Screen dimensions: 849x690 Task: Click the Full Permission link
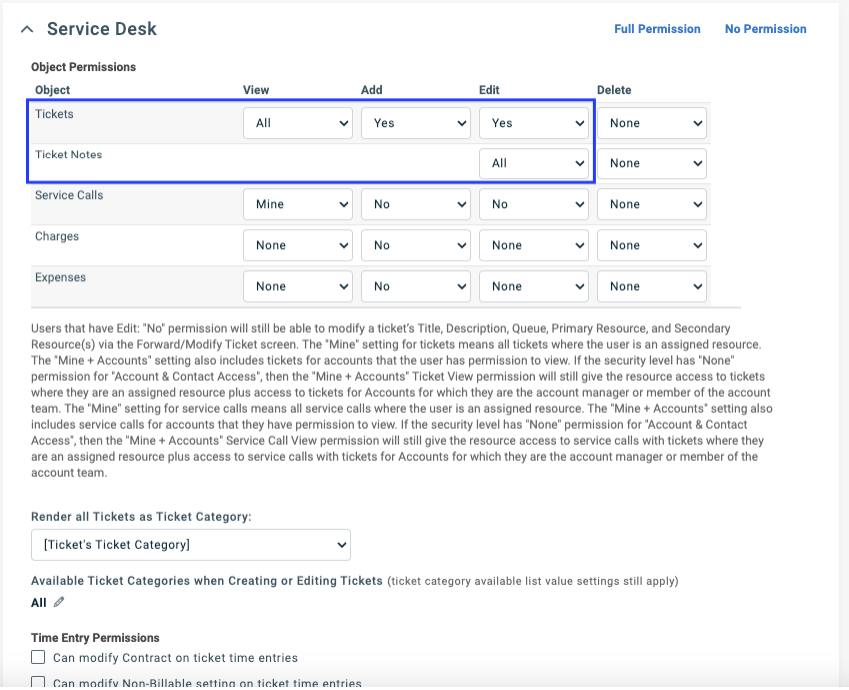point(657,29)
